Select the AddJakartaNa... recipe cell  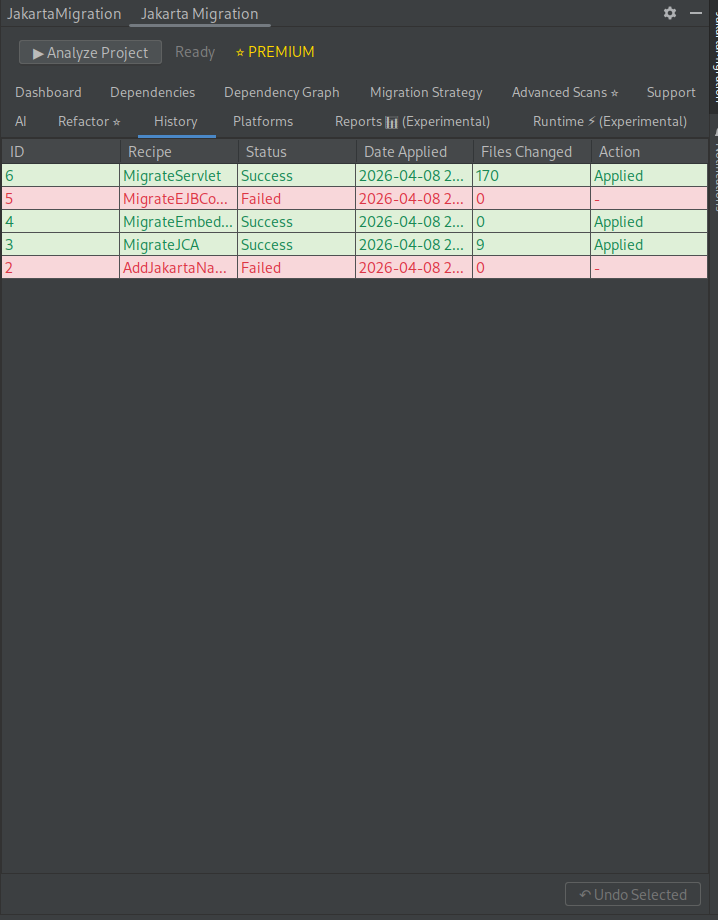coord(179,268)
